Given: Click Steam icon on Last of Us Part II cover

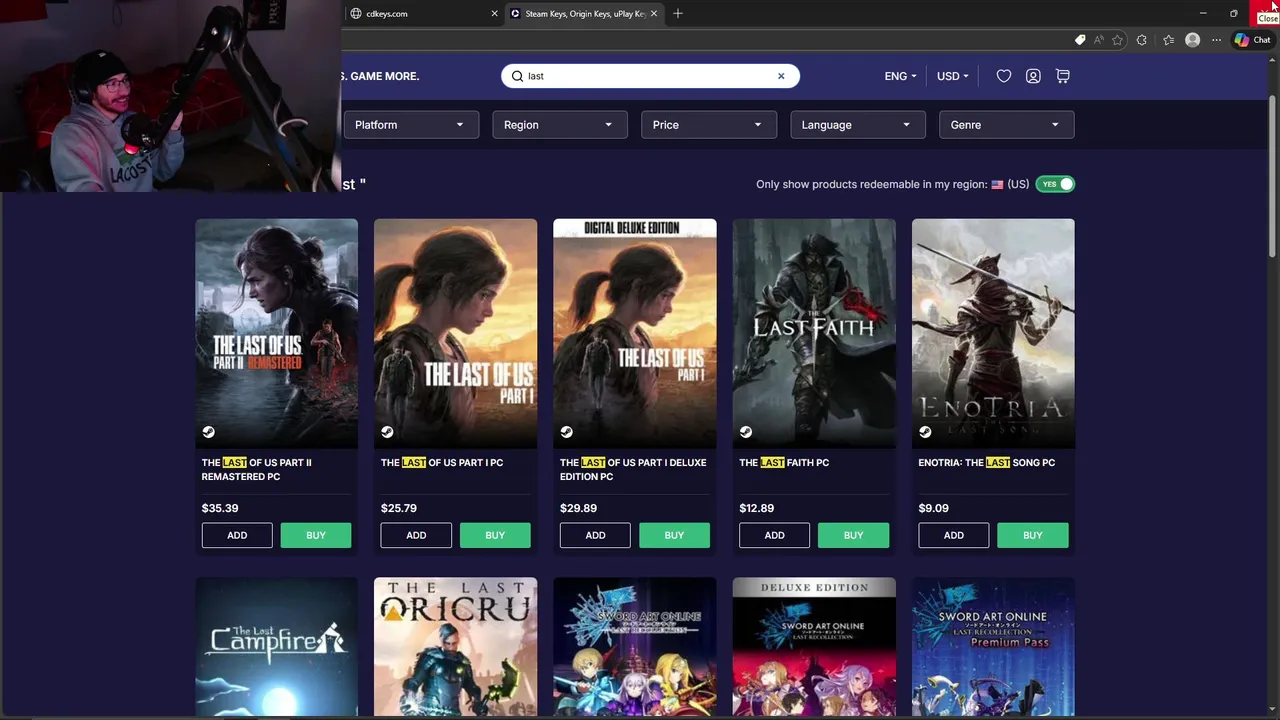Looking at the screenshot, I should [208, 432].
